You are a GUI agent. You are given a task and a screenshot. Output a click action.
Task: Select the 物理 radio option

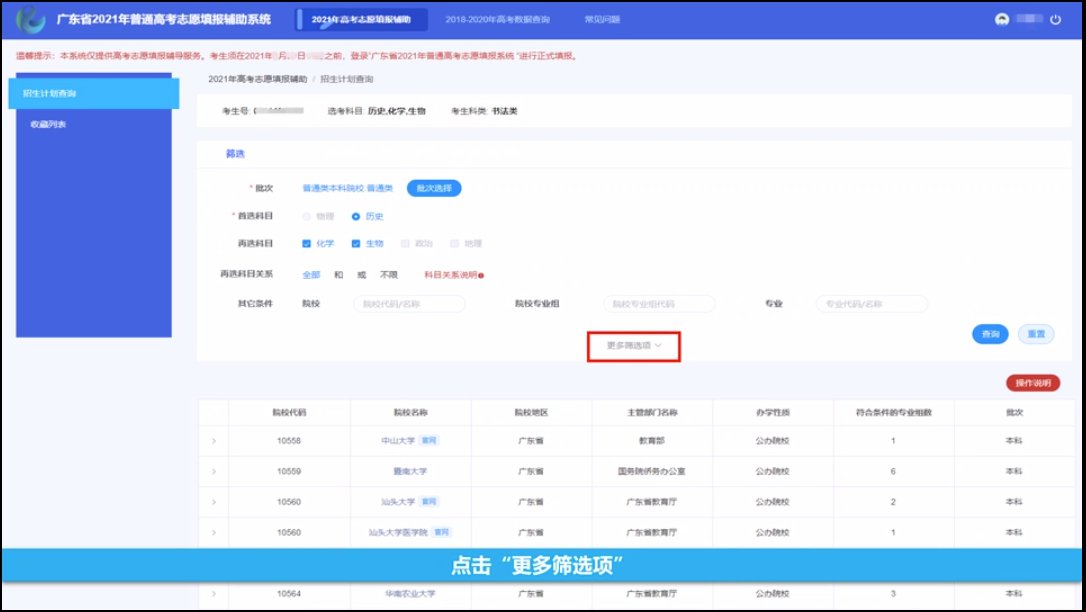(307, 216)
